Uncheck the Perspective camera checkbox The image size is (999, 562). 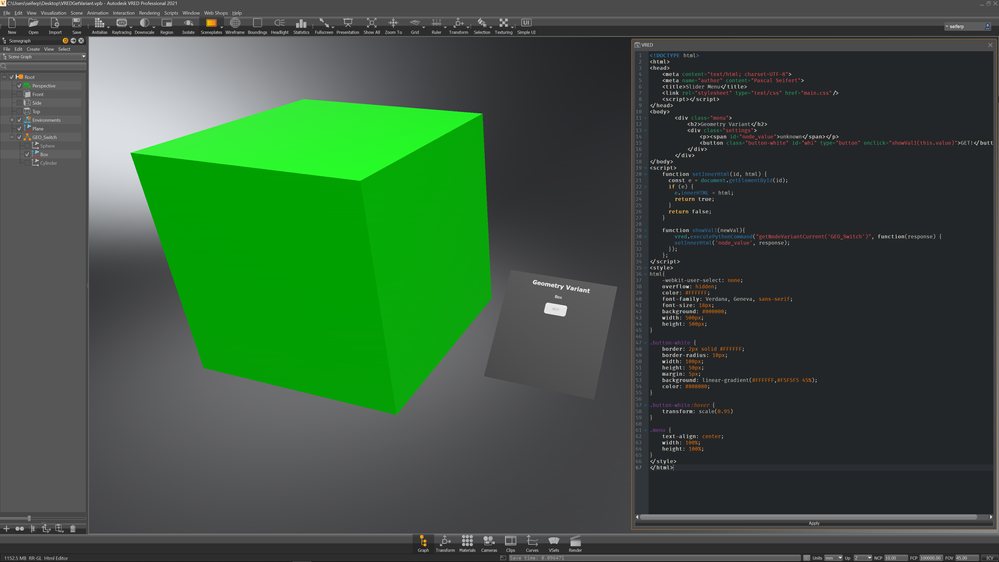click(x=19, y=85)
